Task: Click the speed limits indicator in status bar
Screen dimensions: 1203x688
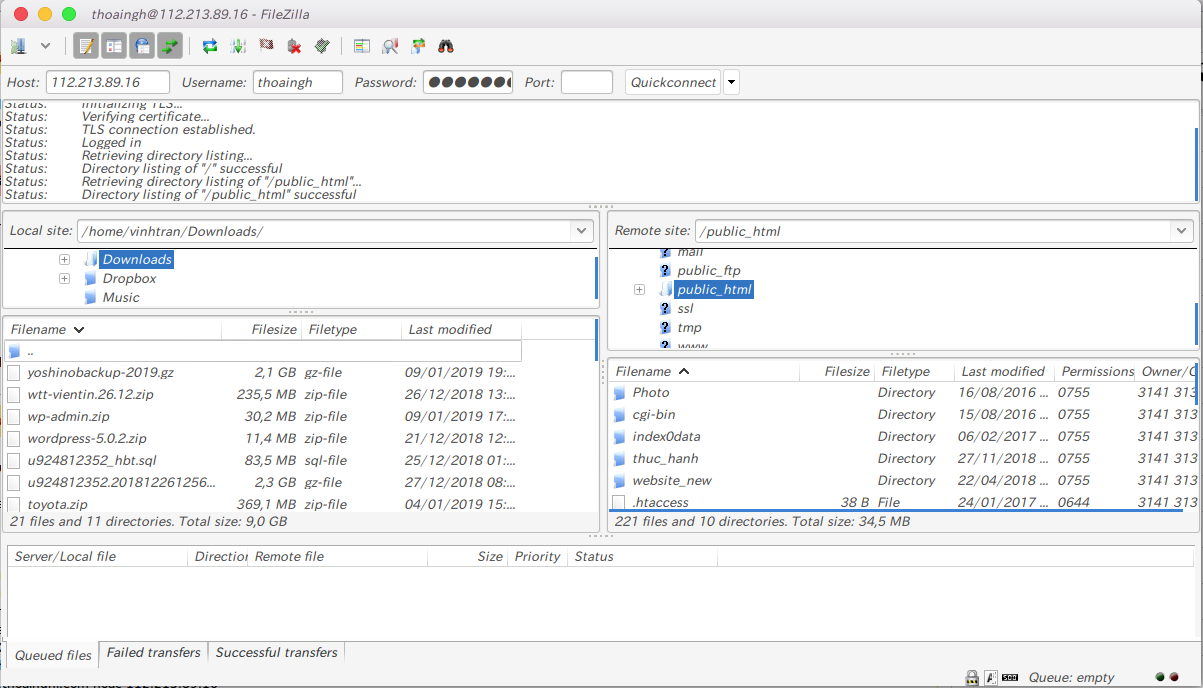Action: (x=1010, y=677)
